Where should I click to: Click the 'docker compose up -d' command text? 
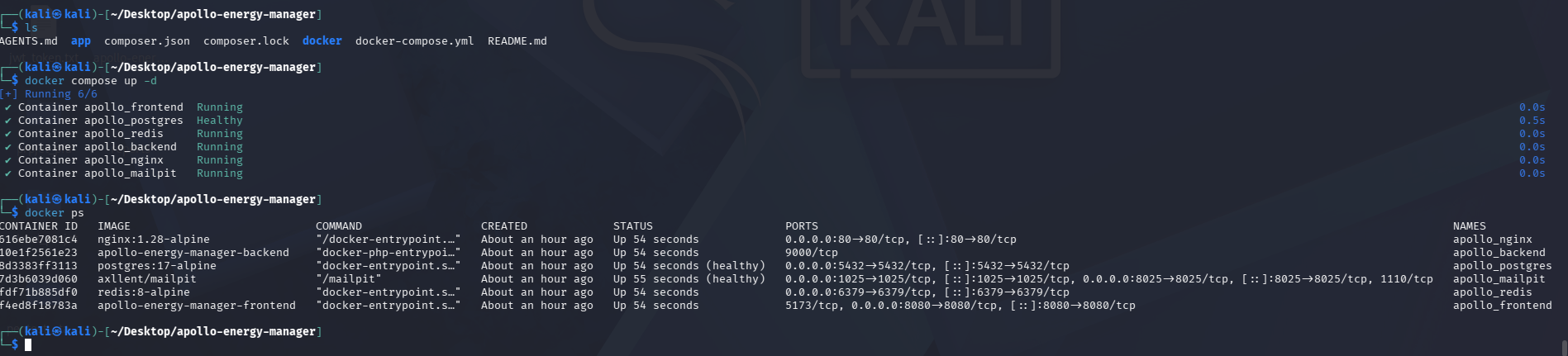pos(91,81)
